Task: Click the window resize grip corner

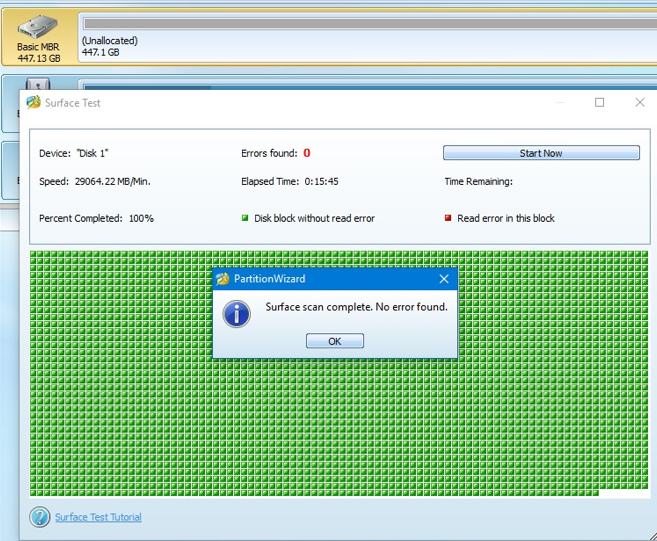Action: pos(652,536)
